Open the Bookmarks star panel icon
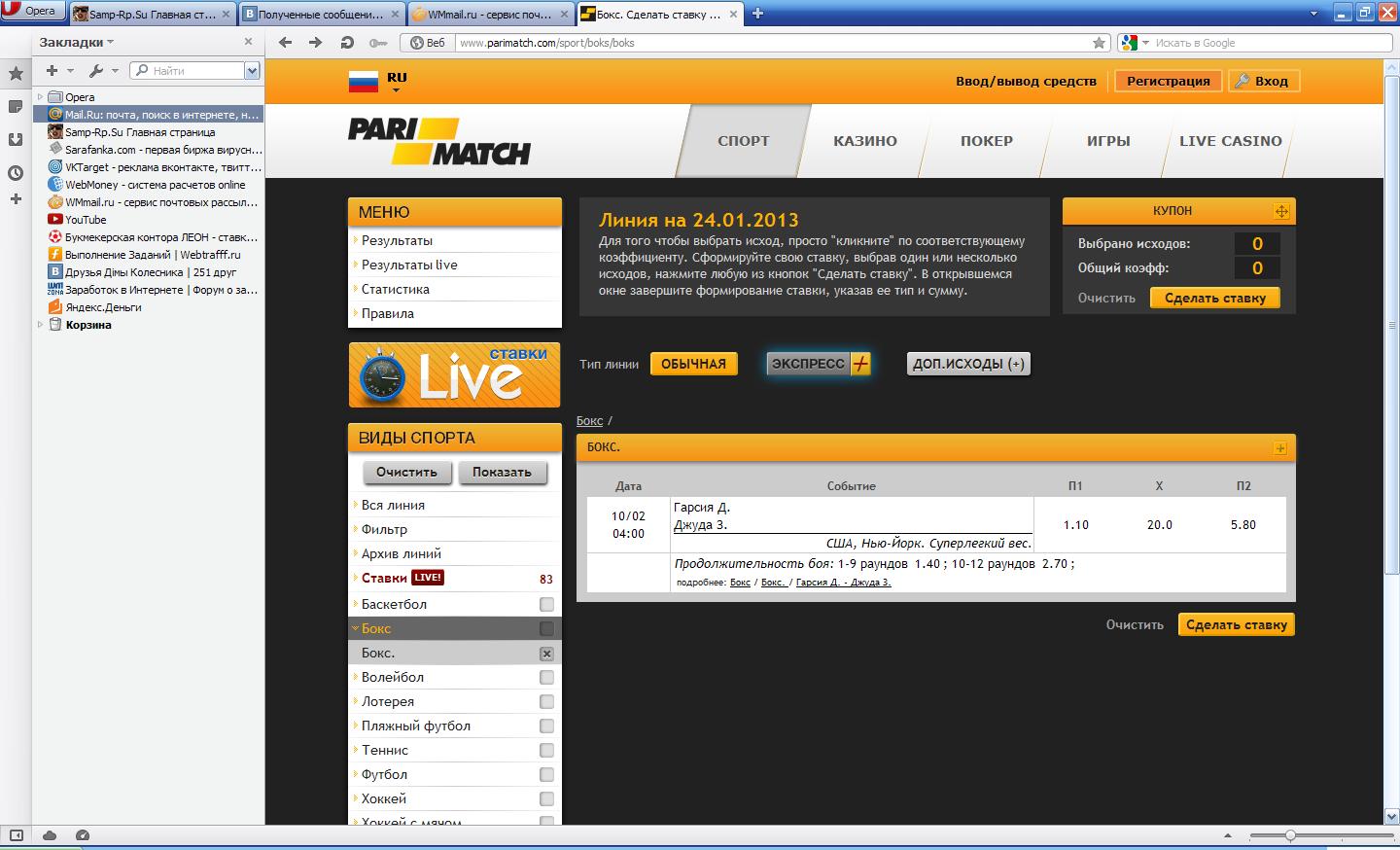This screenshot has width=1400, height=850. tap(16, 73)
